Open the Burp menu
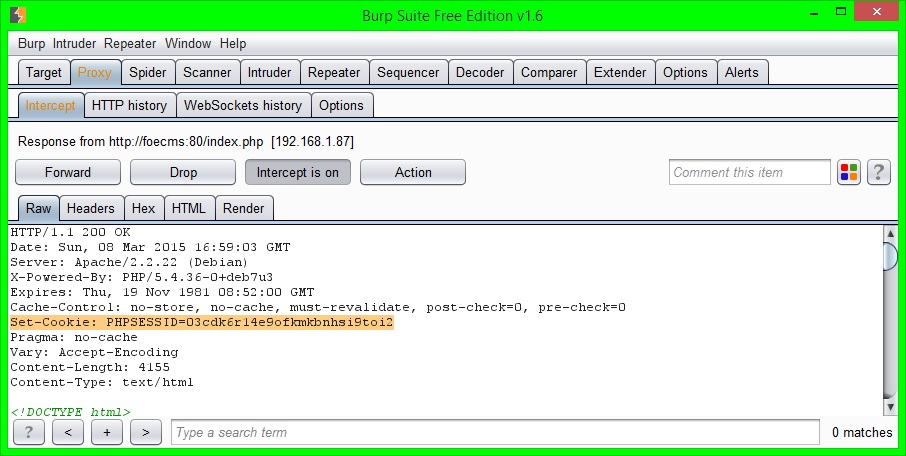 (31, 43)
